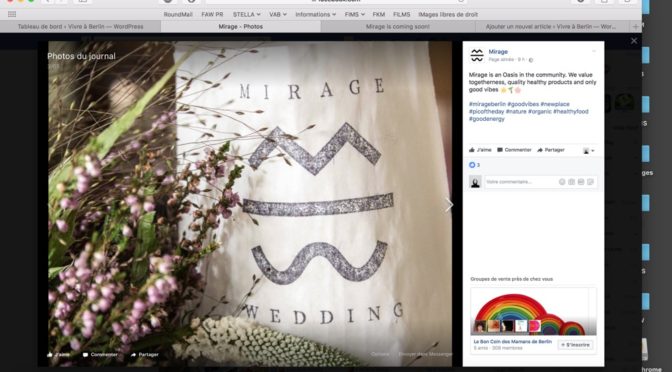The image size is (672, 372).
Task: Open Le Bon Coin des Mamans de Berlin
Action: [x=513, y=342]
